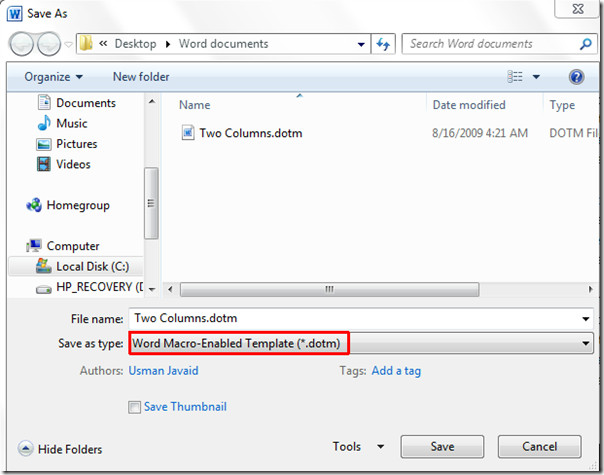Click the horizontal scrollbar left arrow
The height and width of the screenshot is (475, 604).
pos(170,289)
